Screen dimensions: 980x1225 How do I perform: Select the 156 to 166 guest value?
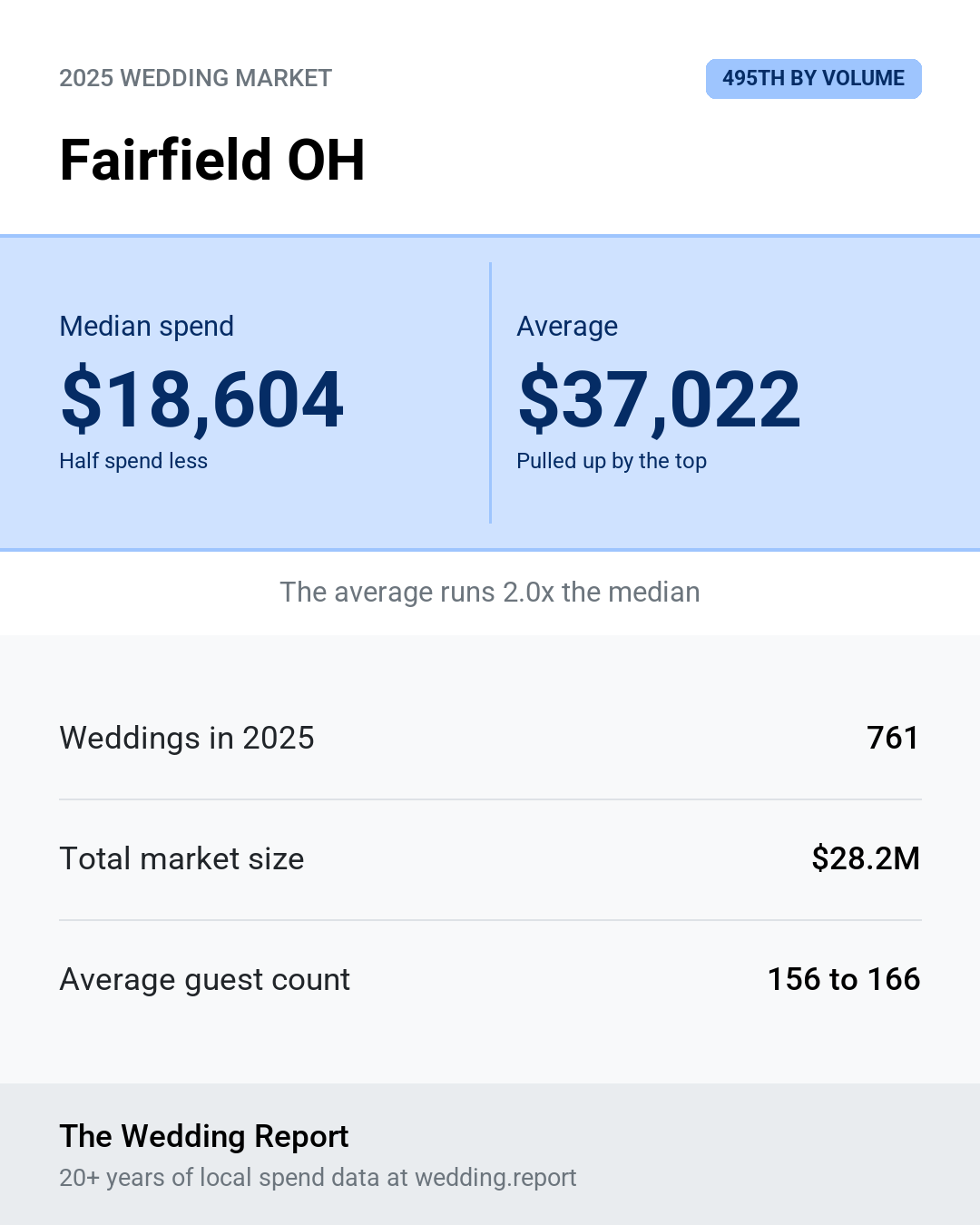844,979
